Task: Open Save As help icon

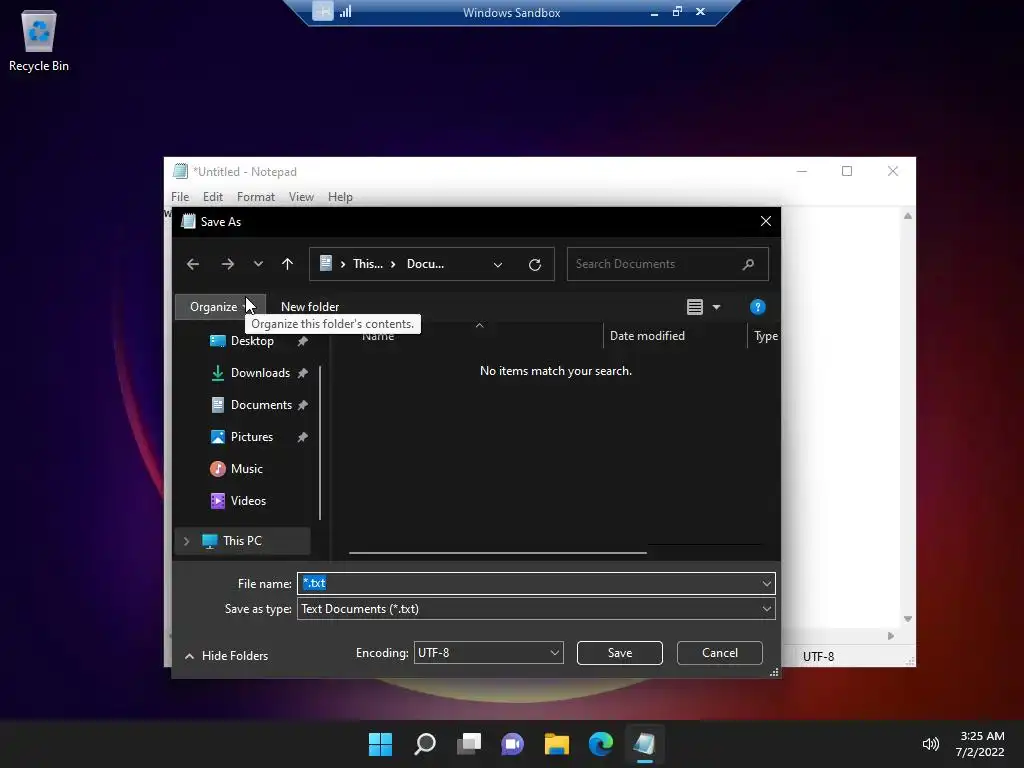Action: pyautogui.click(x=758, y=307)
